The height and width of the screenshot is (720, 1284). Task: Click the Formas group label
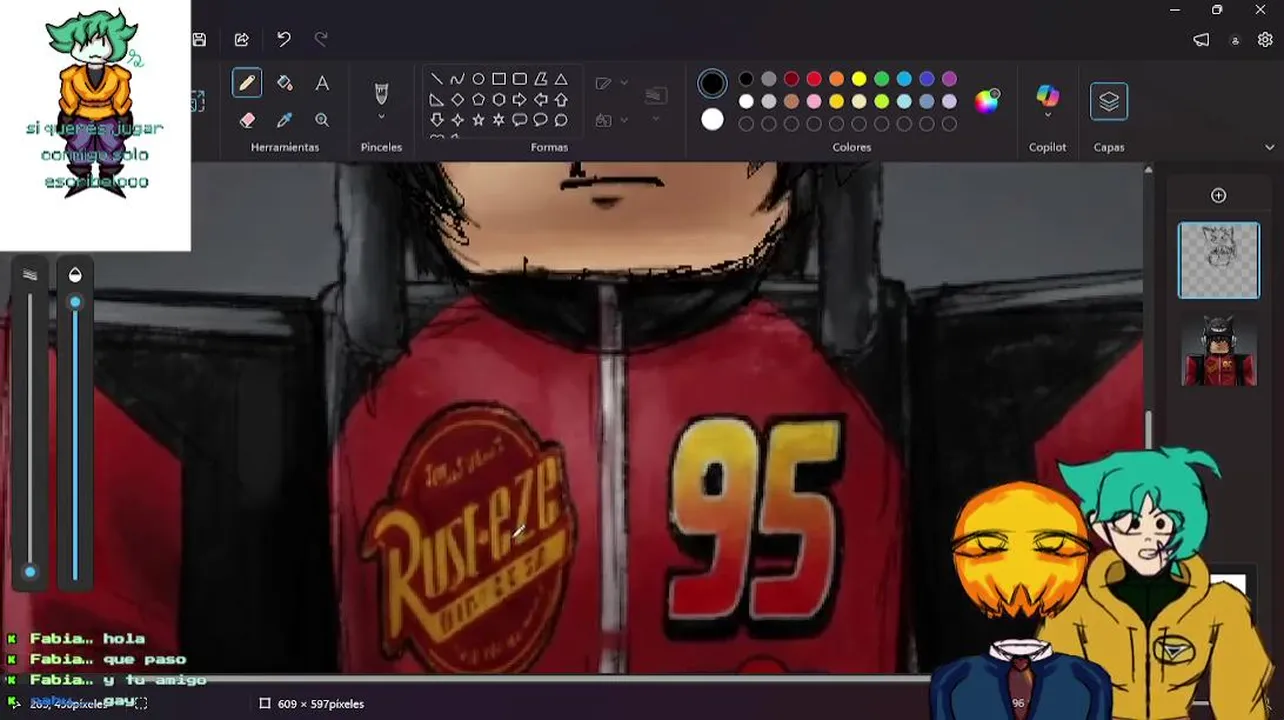(549, 147)
